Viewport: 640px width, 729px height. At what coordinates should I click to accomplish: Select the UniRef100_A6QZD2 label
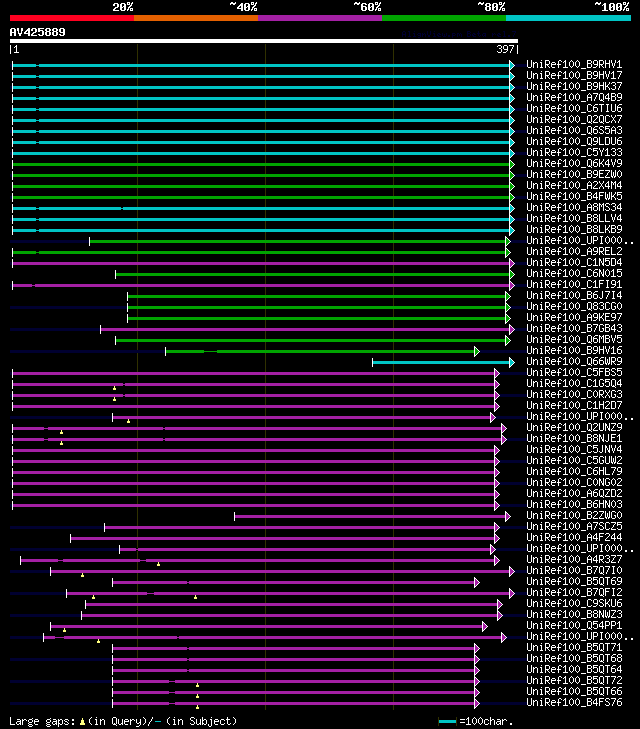[x=574, y=493]
